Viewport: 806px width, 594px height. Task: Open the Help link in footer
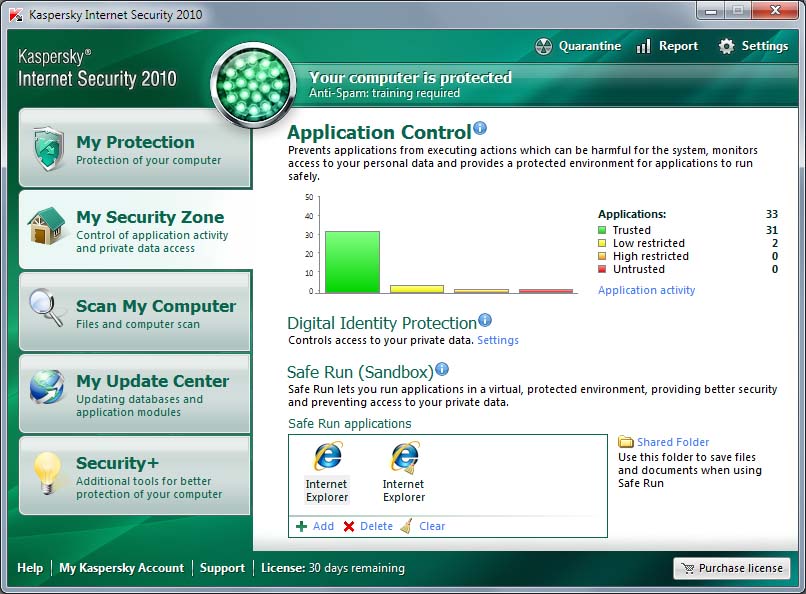[x=30, y=568]
